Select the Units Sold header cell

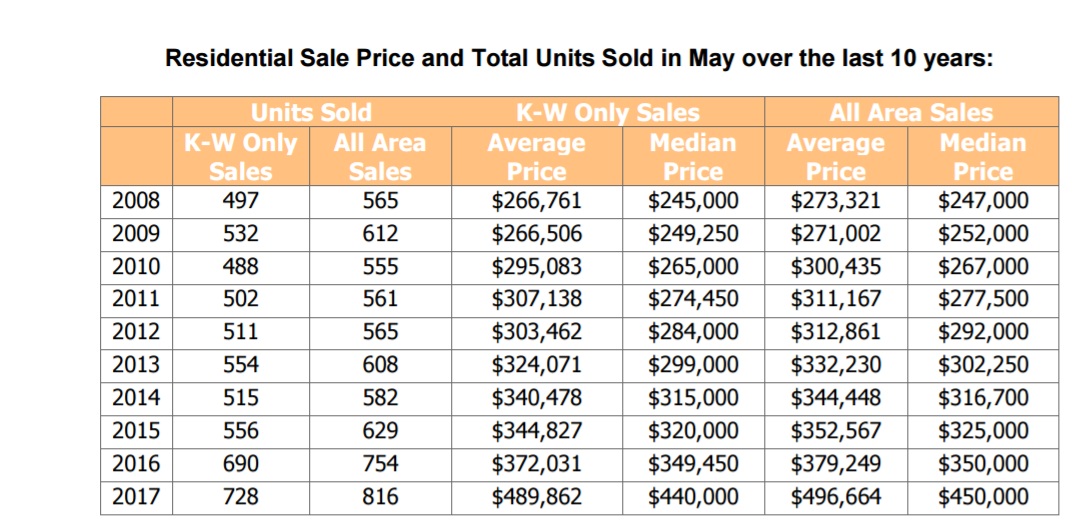click(310, 113)
